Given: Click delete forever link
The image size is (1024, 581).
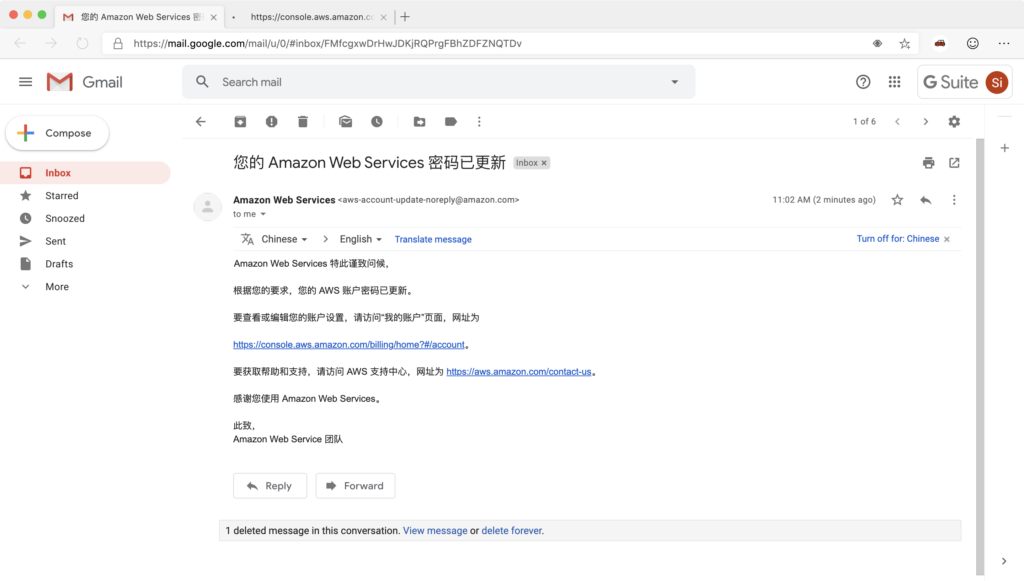Looking at the screenshot, I should click(x=512, y=531).
